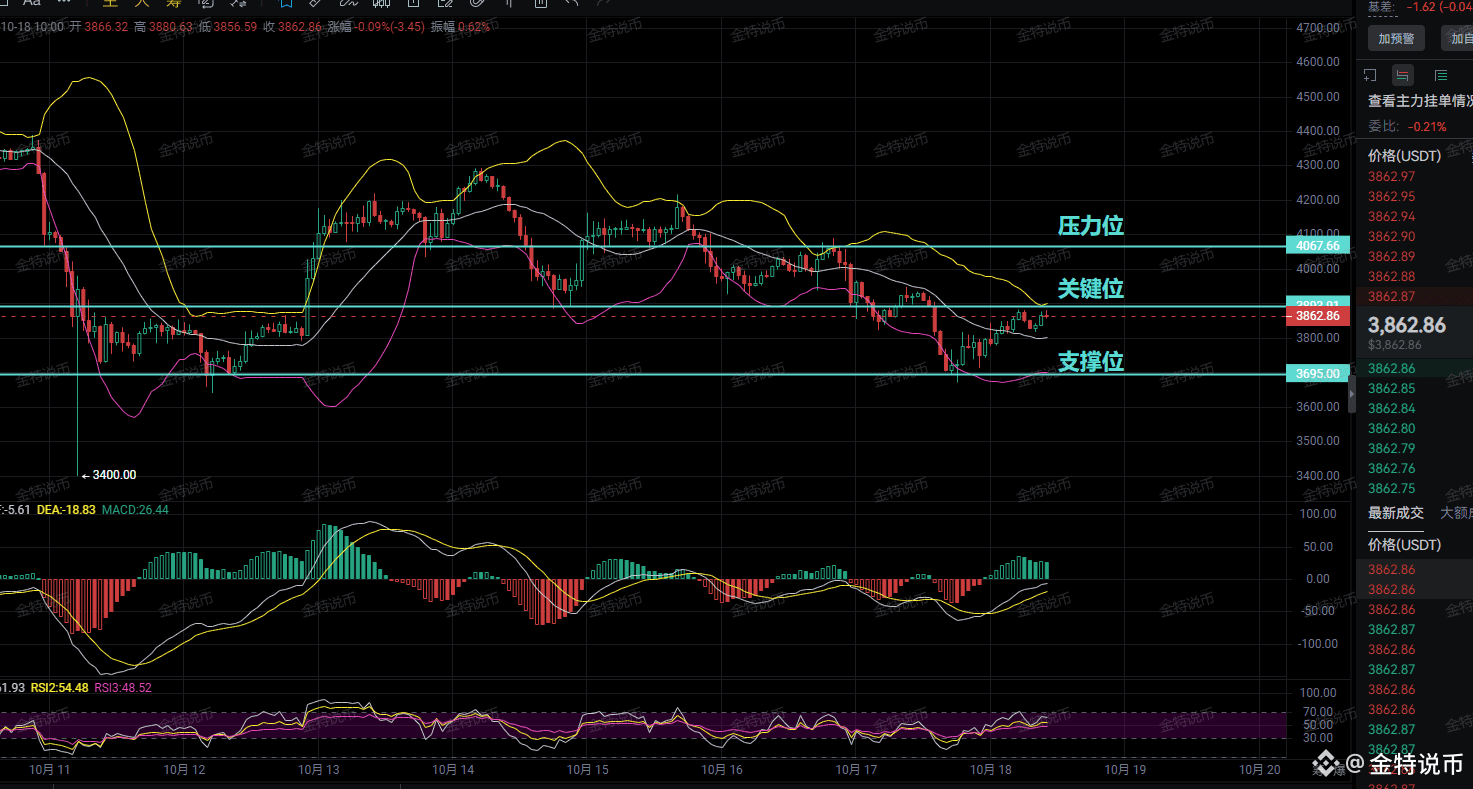Select the 压力位 resistance label on chart
The image size is (1473, 789).
(1091, 225)
